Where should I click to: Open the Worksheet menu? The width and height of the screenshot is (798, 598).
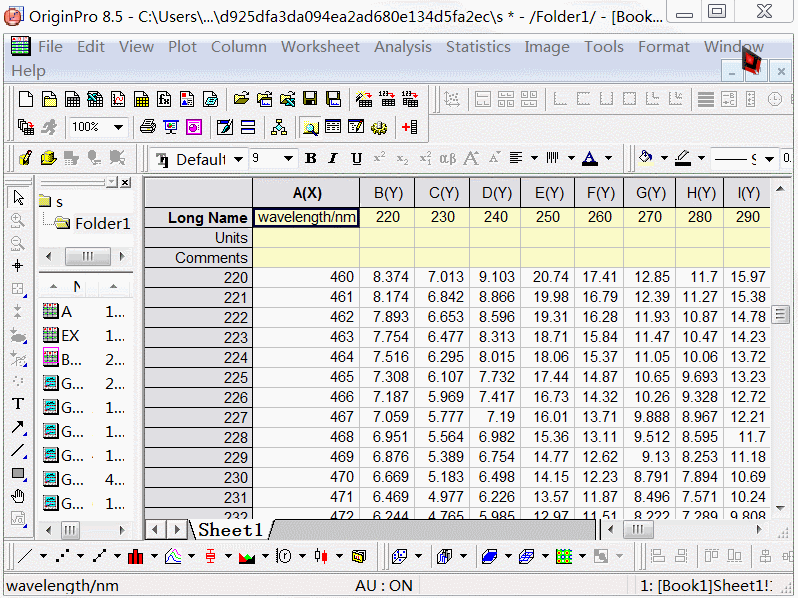pos(320,47)
